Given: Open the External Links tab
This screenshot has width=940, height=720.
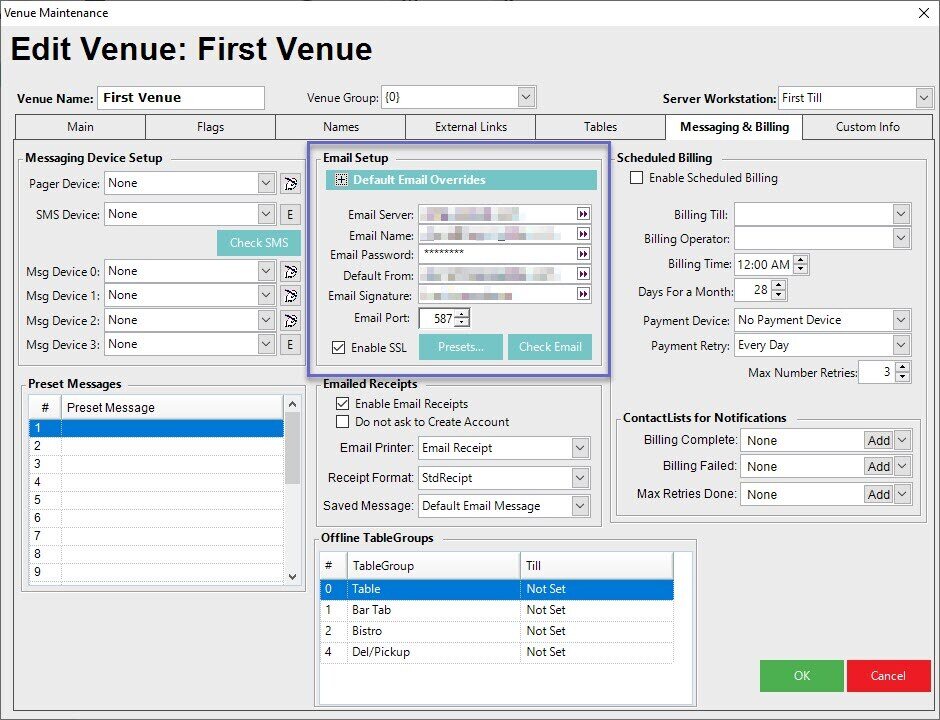Looking at the screenshot, I should (x=470, y=127).
